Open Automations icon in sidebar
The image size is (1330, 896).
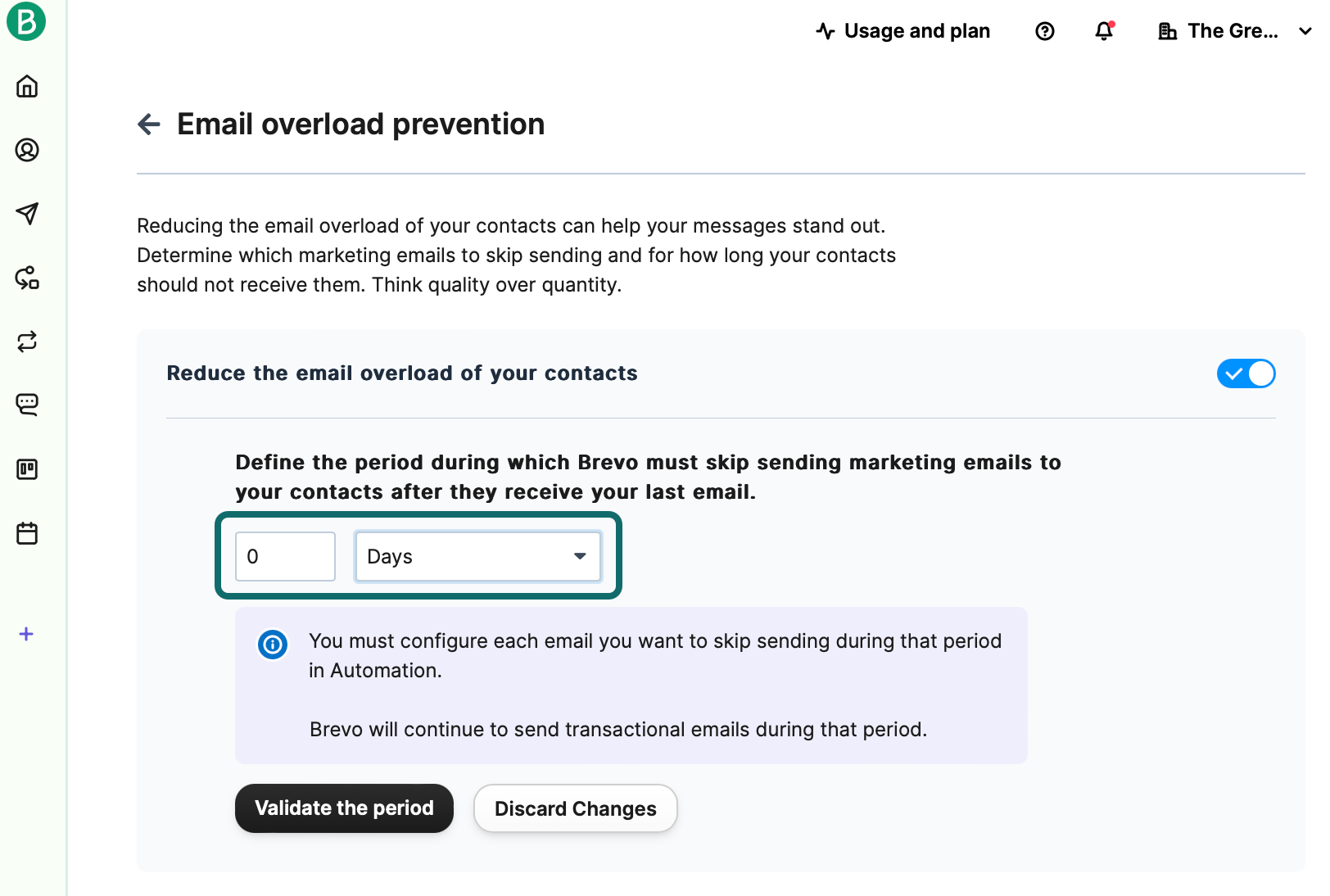tap(27, 278)
